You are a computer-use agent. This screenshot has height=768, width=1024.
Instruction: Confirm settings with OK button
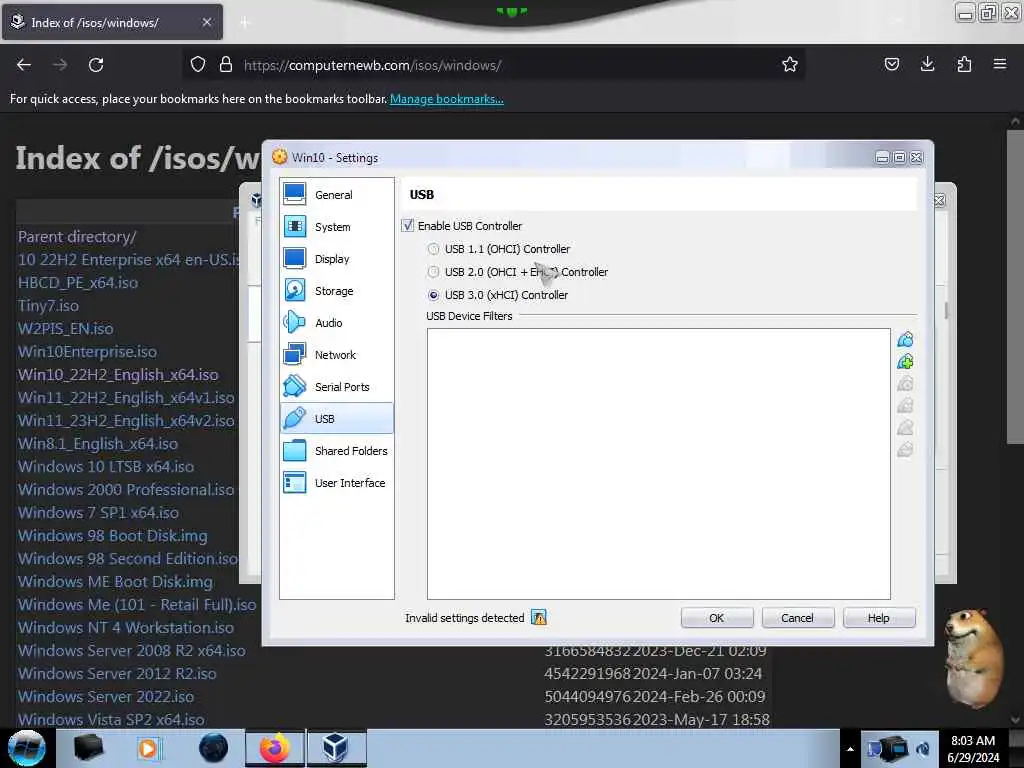coord(716,618)
